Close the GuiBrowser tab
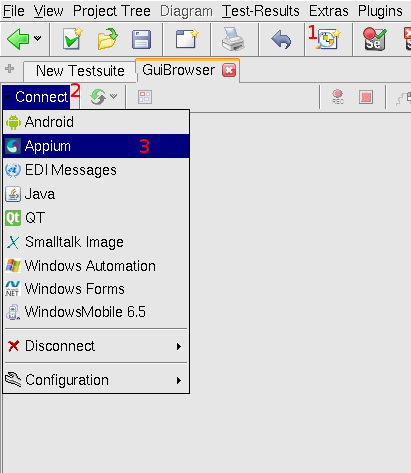Viewport: 411px width, 473px height. click(x=229, y=70)
